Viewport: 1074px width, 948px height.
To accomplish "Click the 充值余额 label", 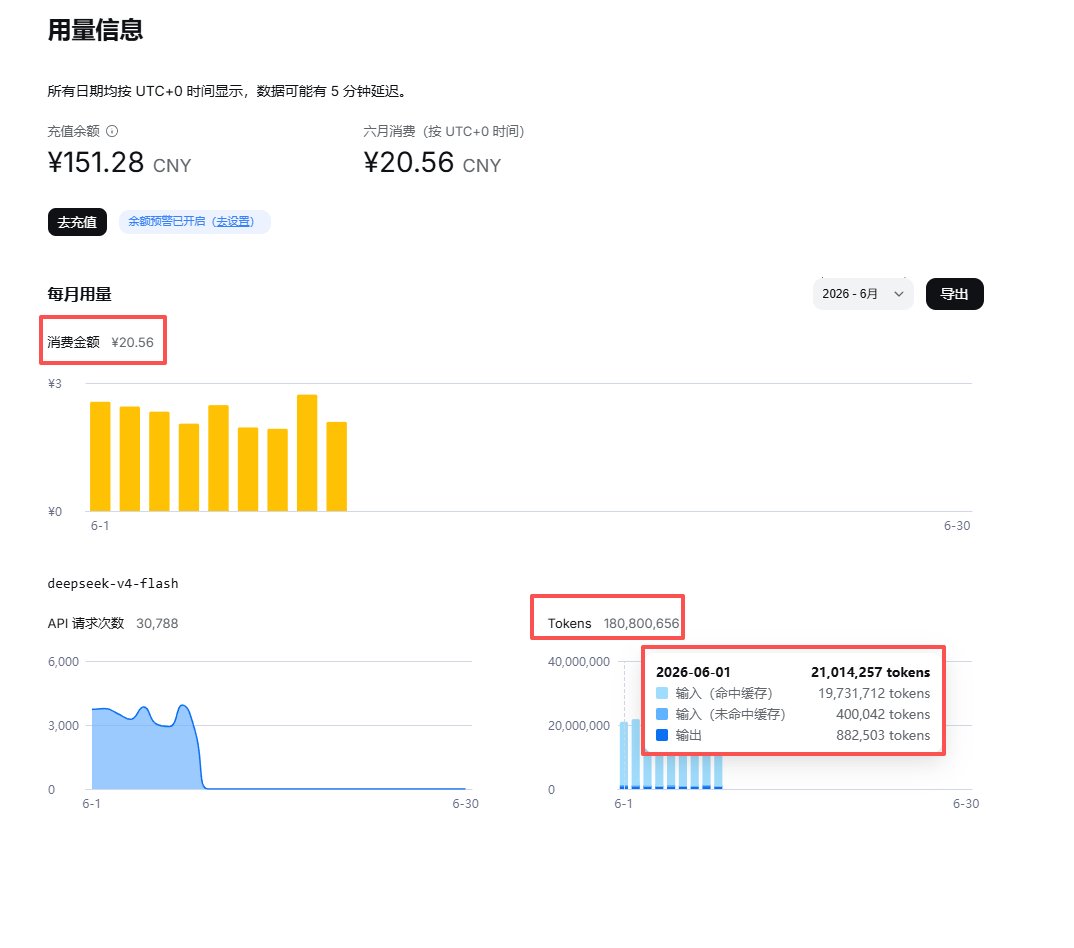I will coord(73,131).
